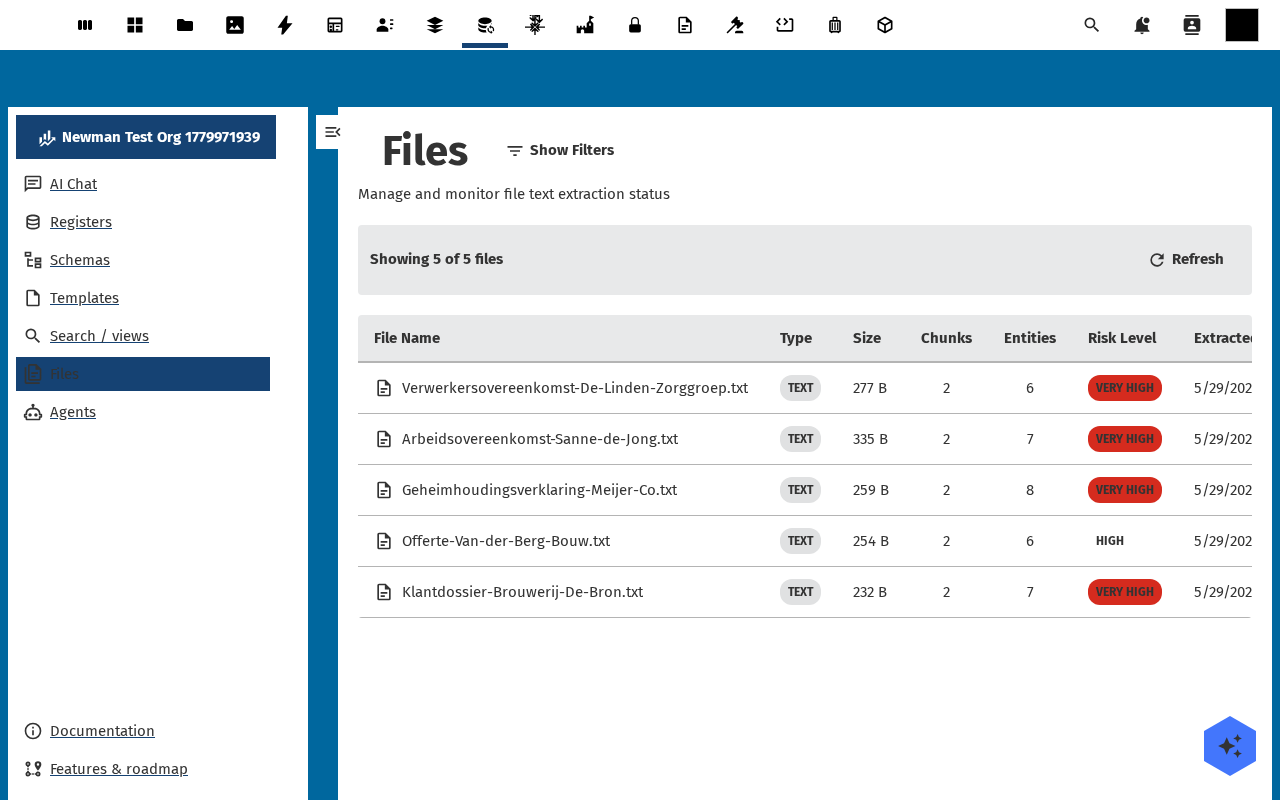Open the three-bars app icon in the top bar
Image resolution: width=1280 pixels, height=800 pixels.
85,25
